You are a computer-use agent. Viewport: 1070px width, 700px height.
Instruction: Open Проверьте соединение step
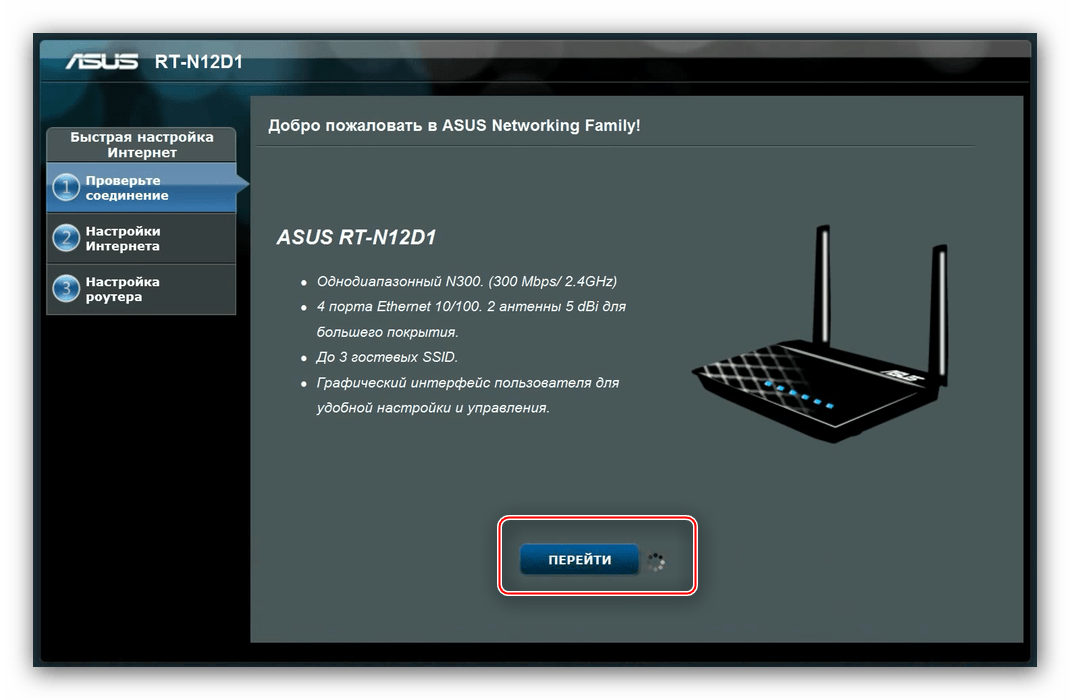(141, 188)
